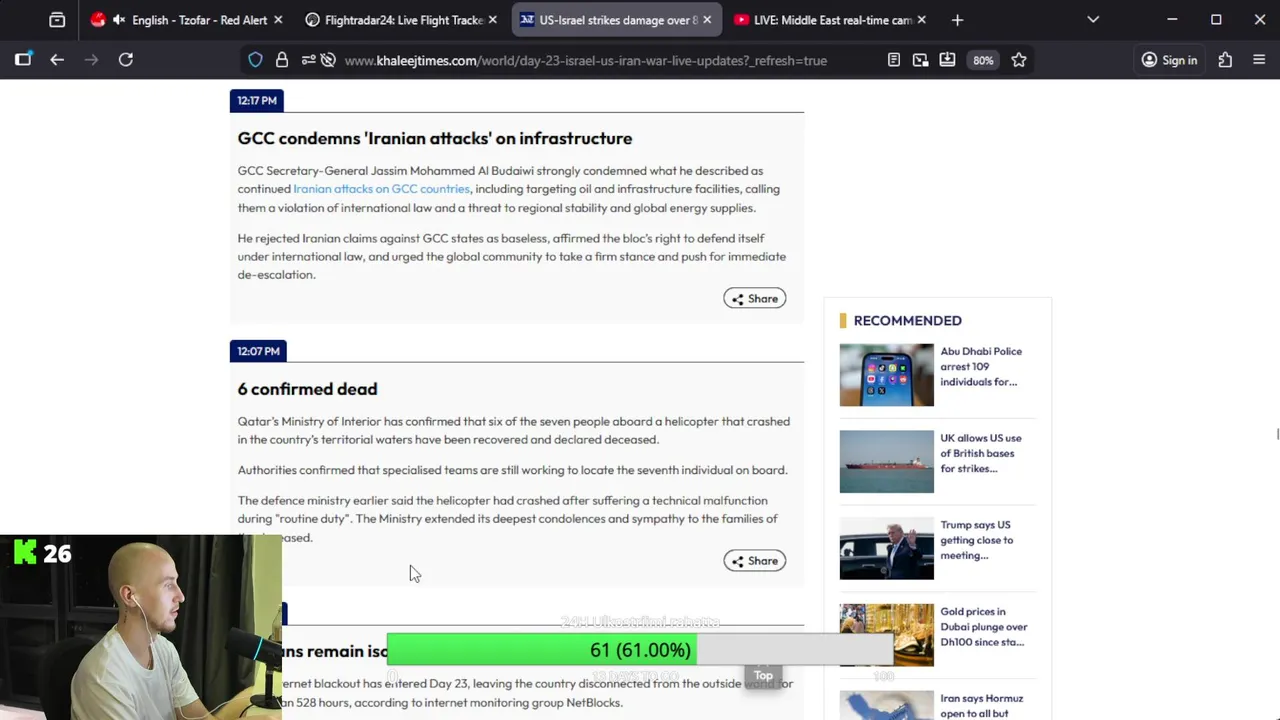Toggle reader view
1280x720 pixels.
click(894, 60)
